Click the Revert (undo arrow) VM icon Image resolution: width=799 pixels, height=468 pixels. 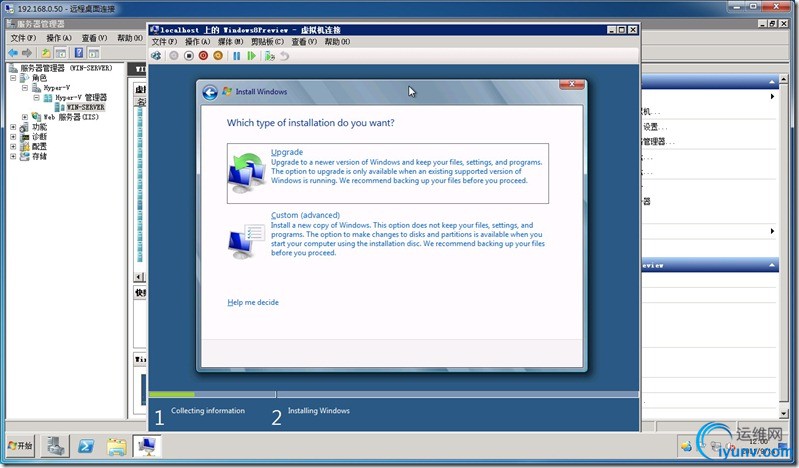[284, 56]
